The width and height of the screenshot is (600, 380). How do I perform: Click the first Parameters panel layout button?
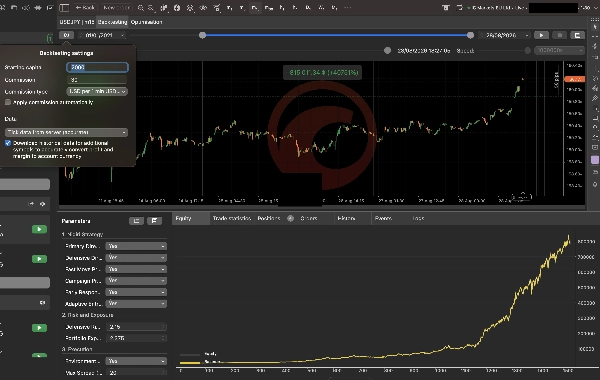point(136,221)
